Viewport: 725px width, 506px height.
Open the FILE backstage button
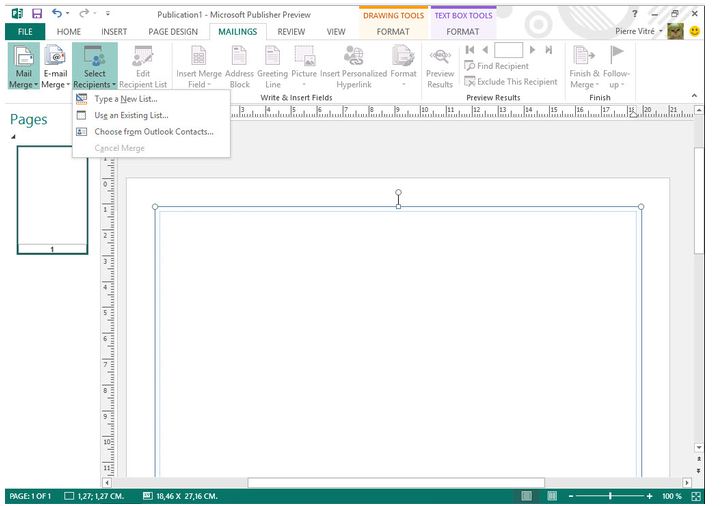[23, 32]
